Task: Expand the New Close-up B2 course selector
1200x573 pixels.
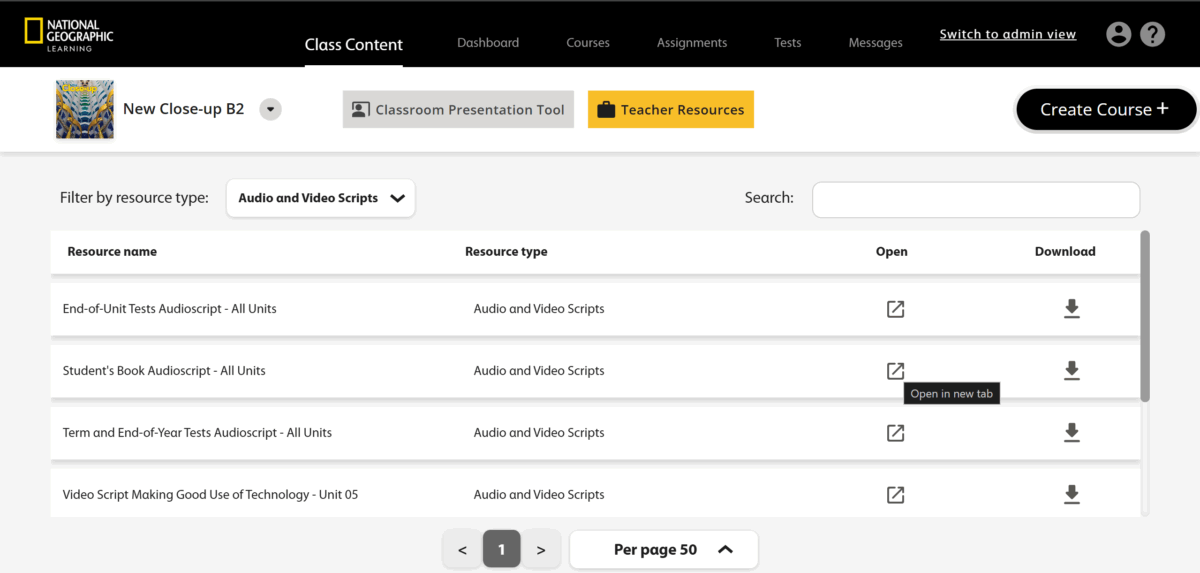Action: click(270, 109)
